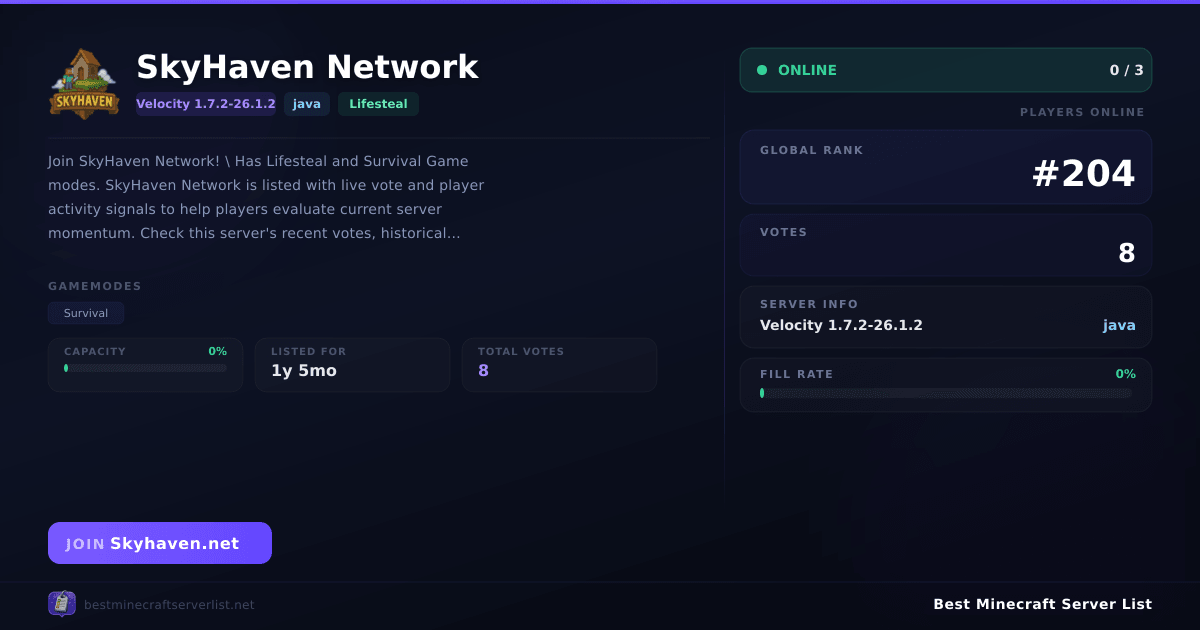
Task: Click the SkyHaven server logo image
Action: [x=84, y=84]
